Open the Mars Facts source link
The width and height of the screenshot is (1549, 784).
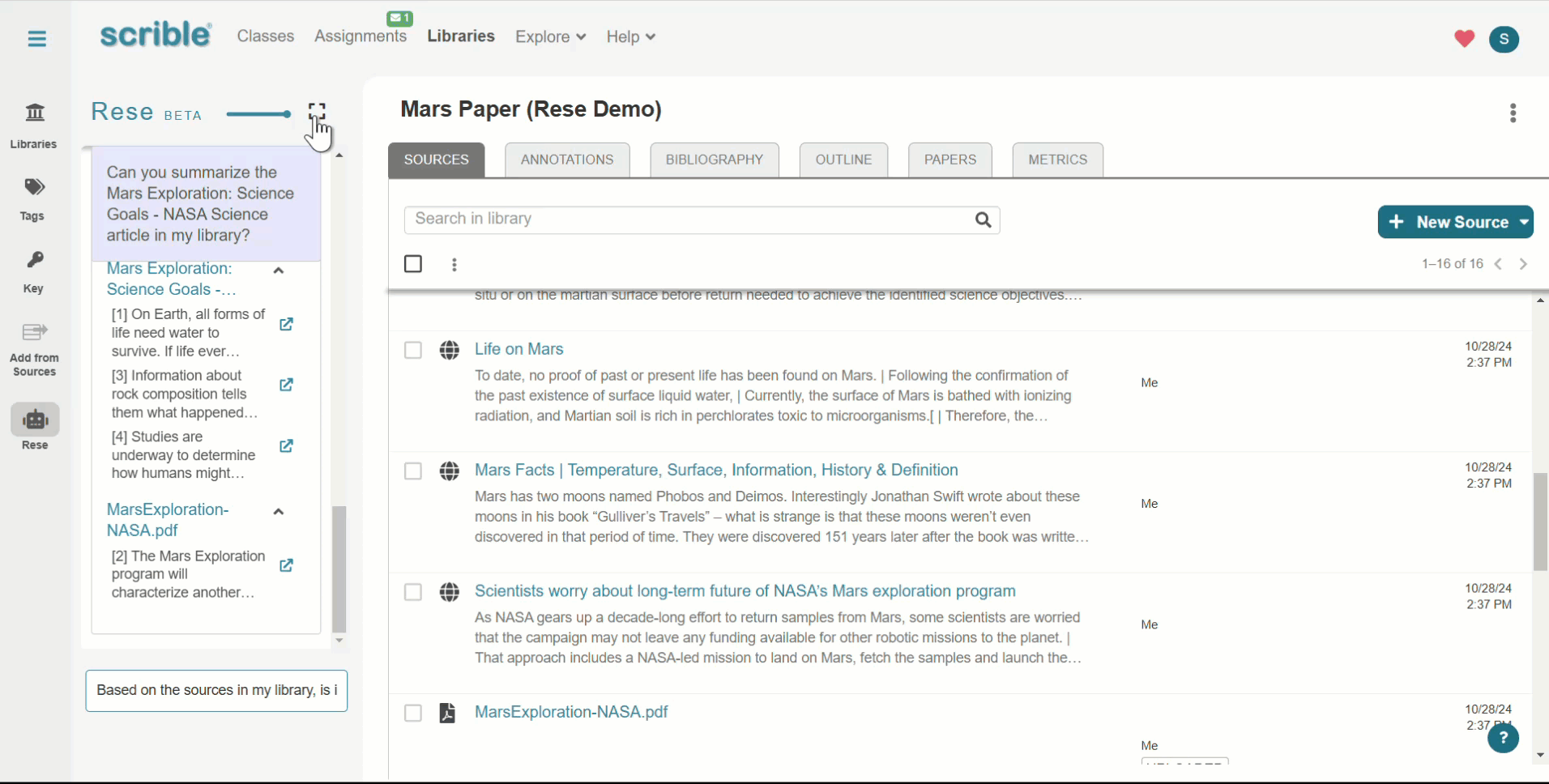click(x=716, y=470)
